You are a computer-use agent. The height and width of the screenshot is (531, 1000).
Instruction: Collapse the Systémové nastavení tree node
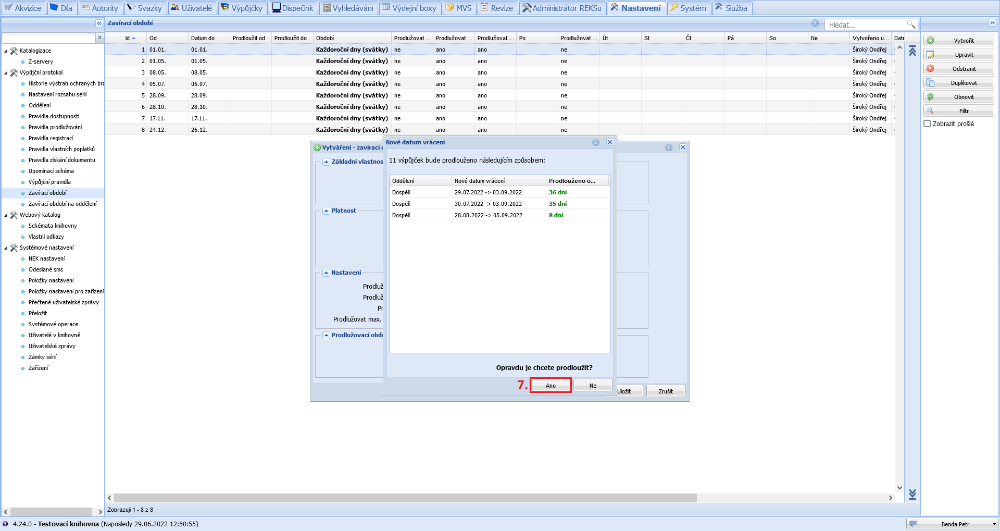(6, 247)
